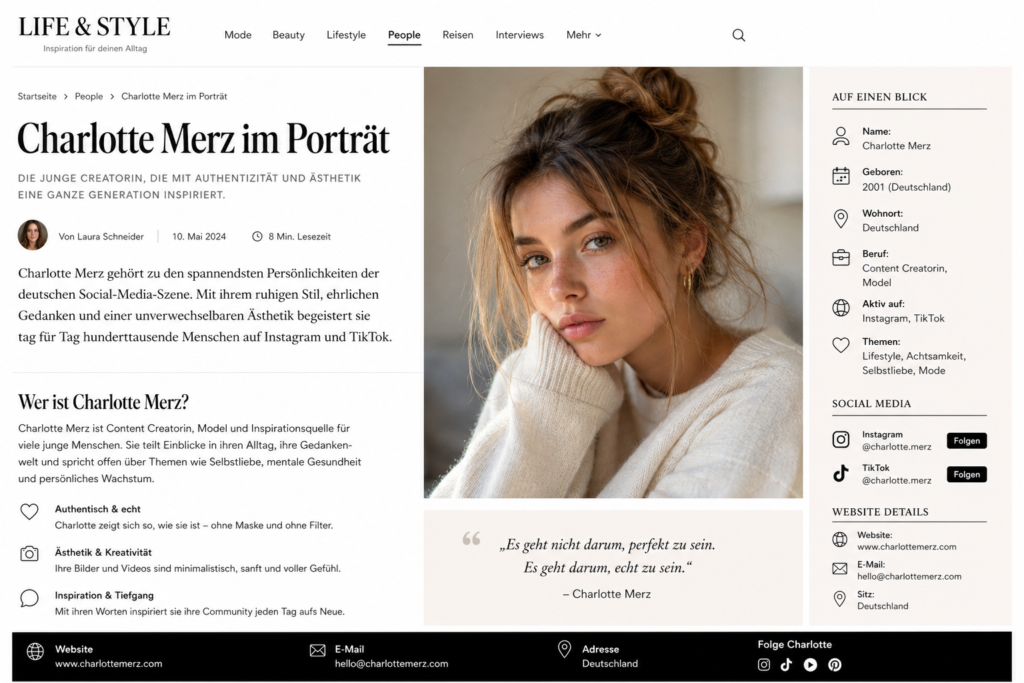Click the quotation mark icon in quote box
The height and width of the screenshot is (683, 1024).
pos(472,539)
